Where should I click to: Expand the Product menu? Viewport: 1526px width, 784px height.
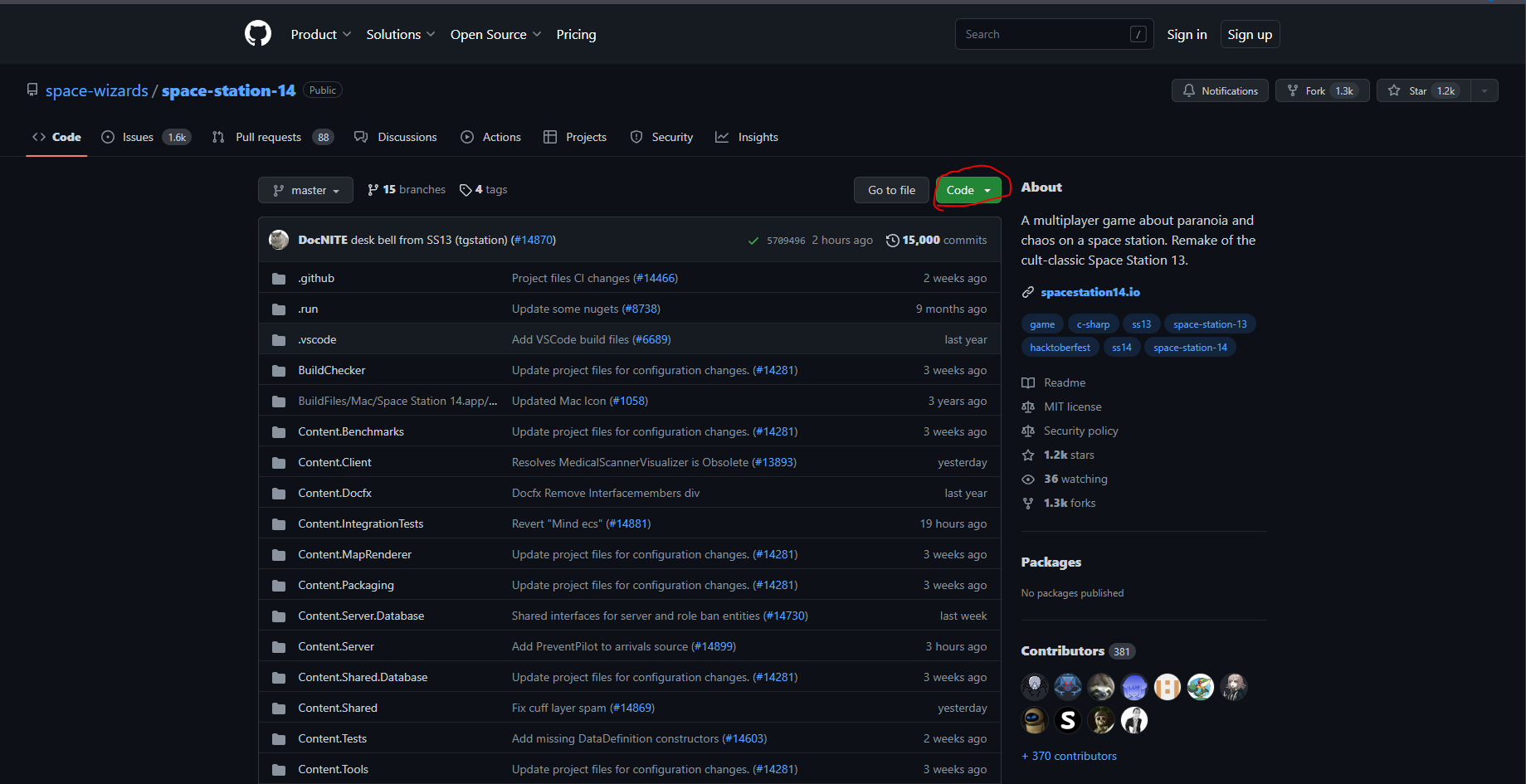pos(320,34)
